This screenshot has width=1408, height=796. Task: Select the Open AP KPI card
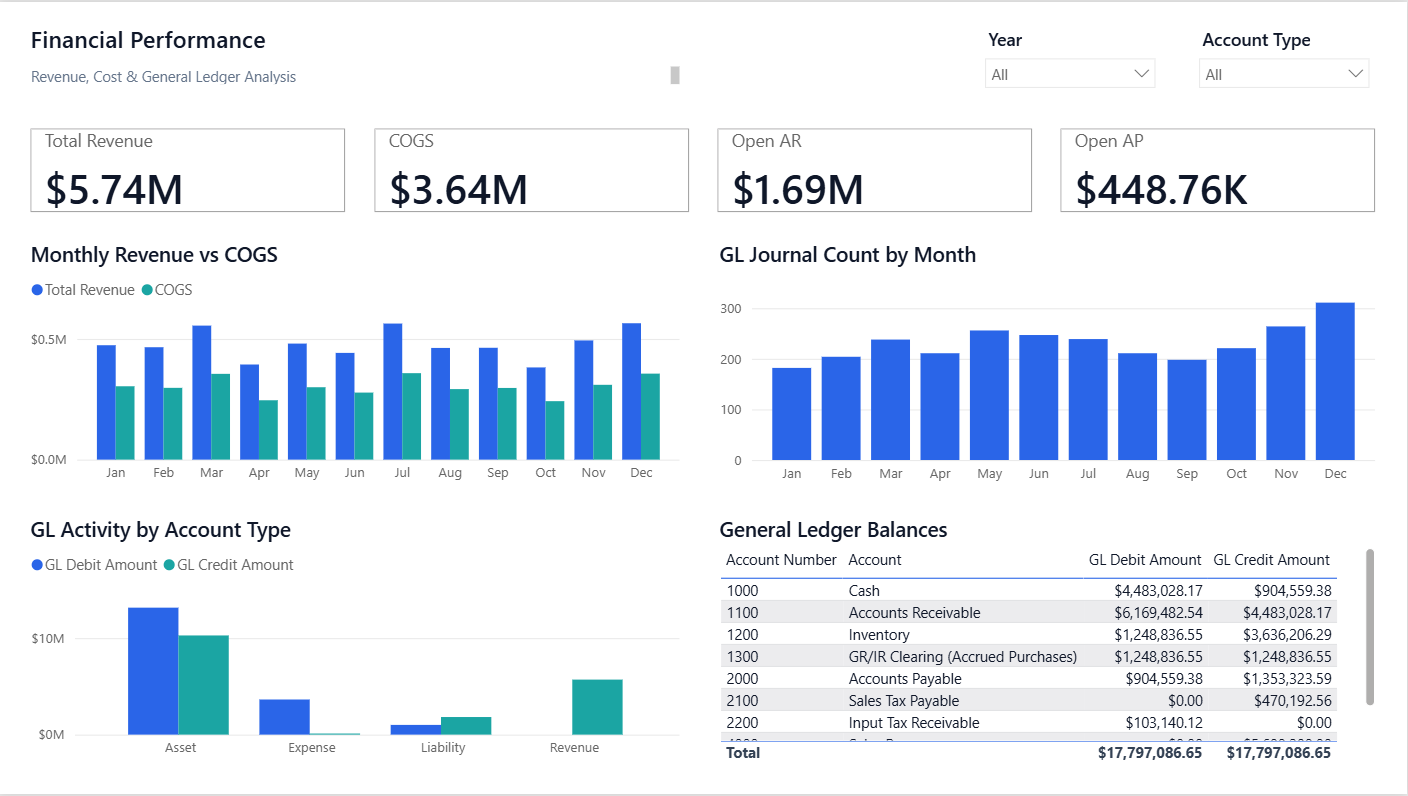click(1217, 170)
